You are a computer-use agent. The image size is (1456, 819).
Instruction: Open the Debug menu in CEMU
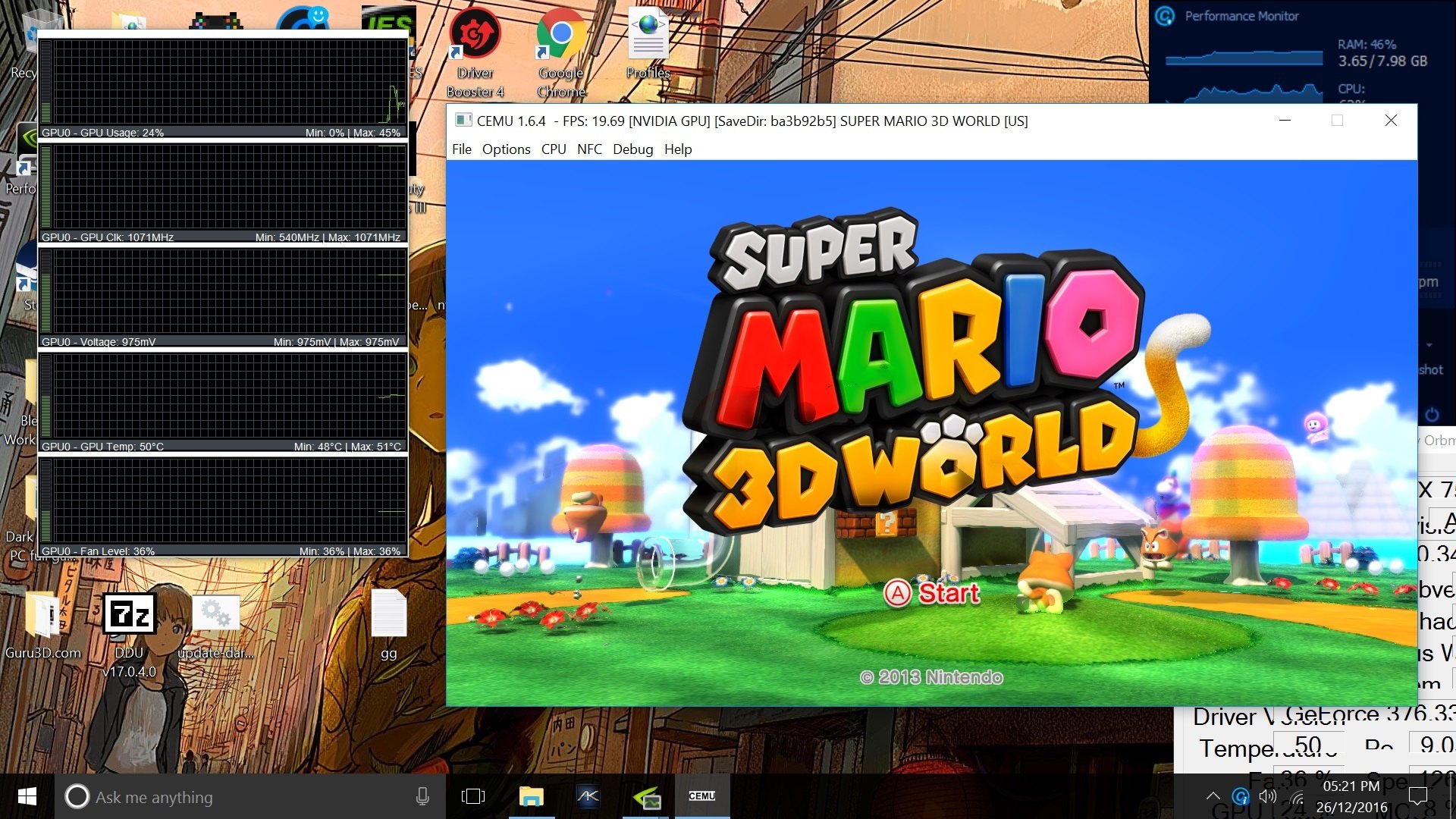[632, 149]
